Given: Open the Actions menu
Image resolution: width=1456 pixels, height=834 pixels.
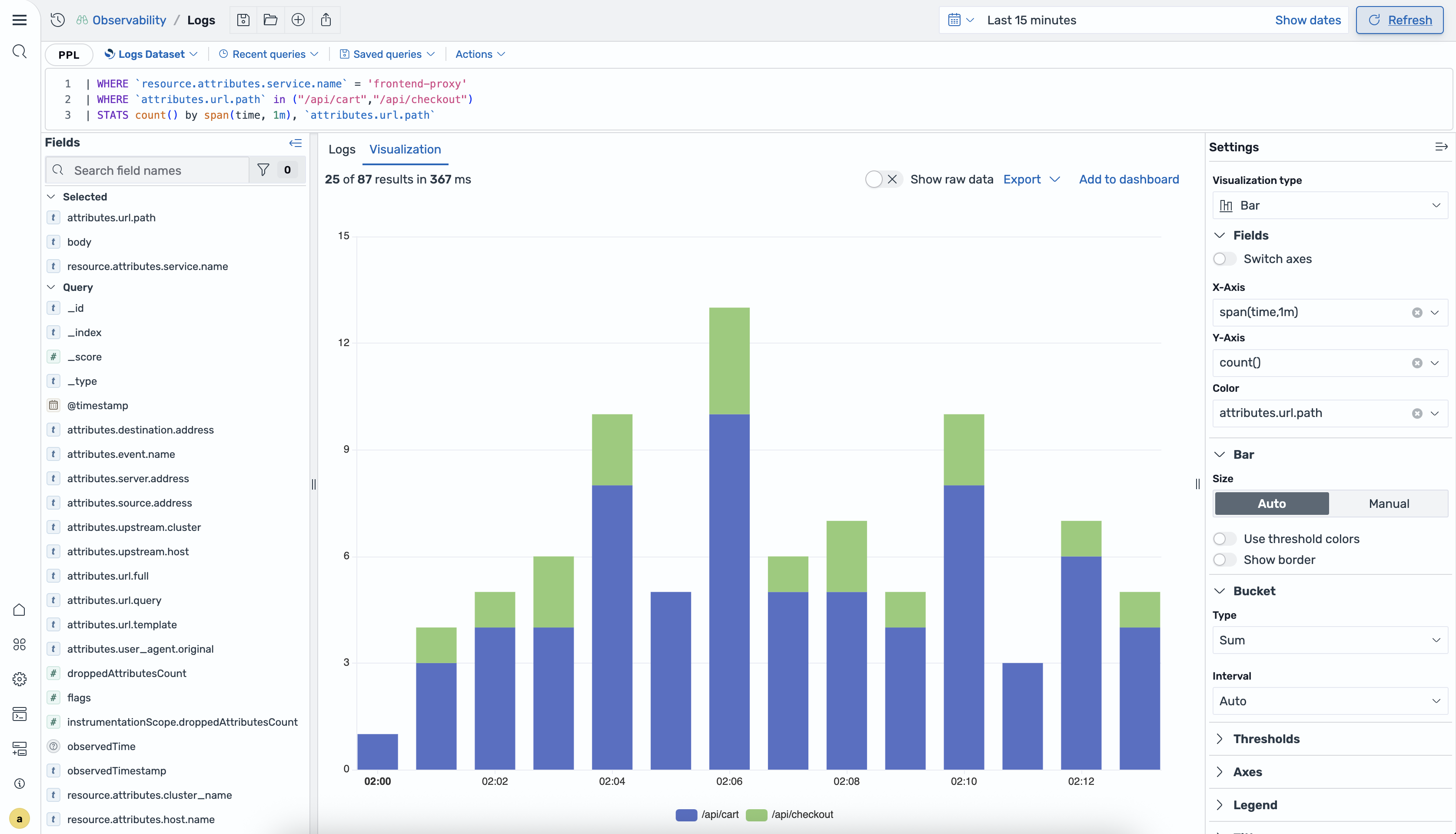Looking at the screenshot, I should (x=480, y=54).
